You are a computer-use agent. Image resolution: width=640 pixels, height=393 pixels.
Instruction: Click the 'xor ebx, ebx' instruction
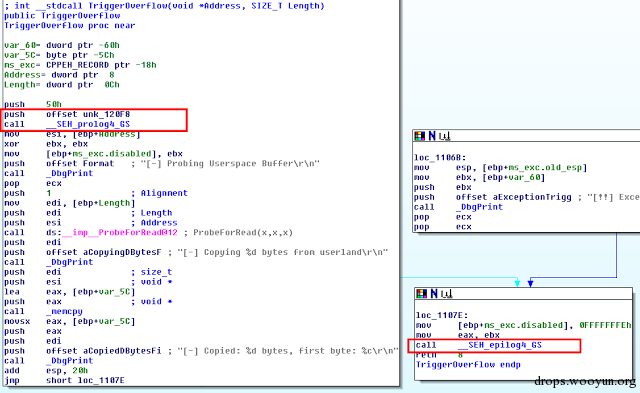46,144
